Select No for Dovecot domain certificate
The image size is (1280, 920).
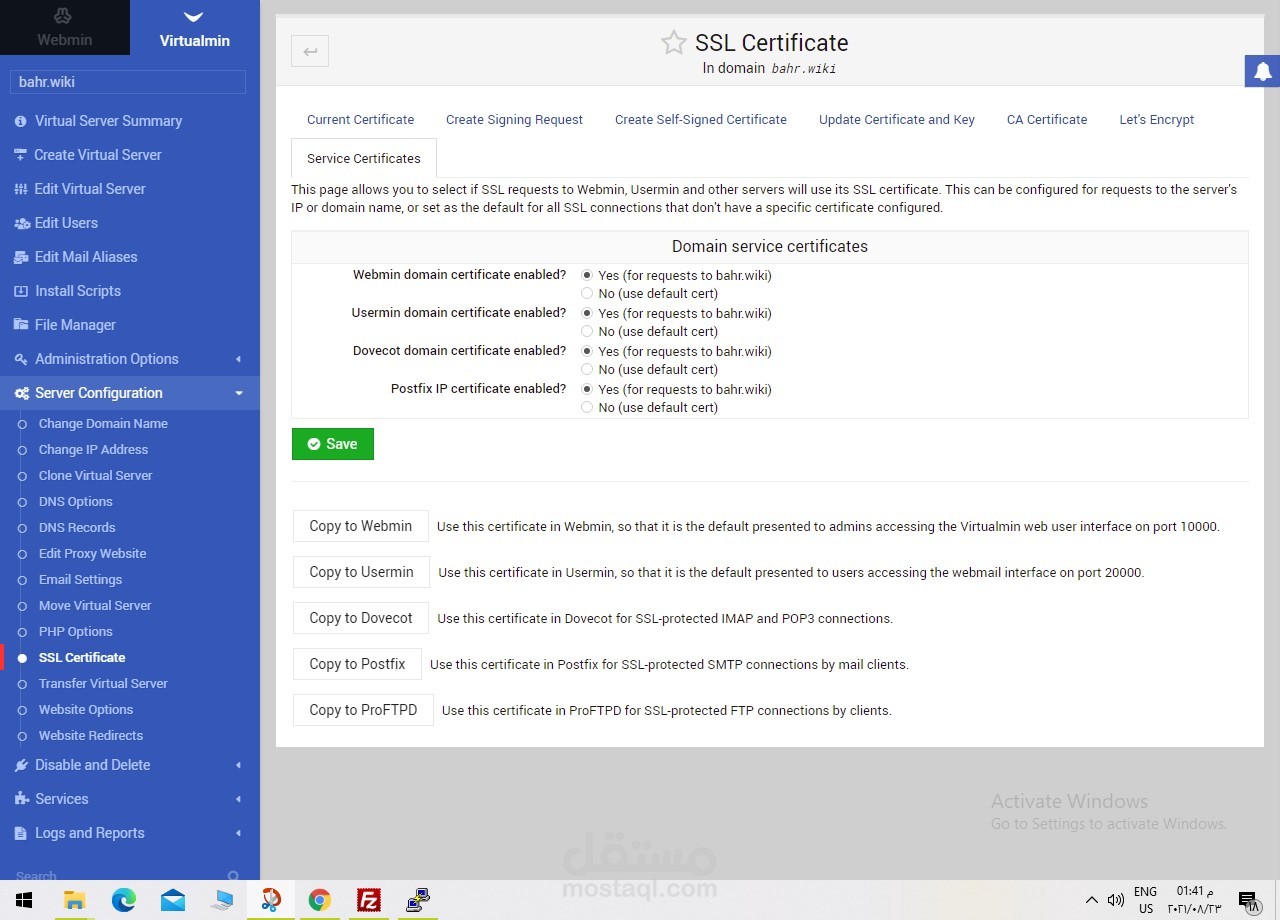tap(587, 369)
